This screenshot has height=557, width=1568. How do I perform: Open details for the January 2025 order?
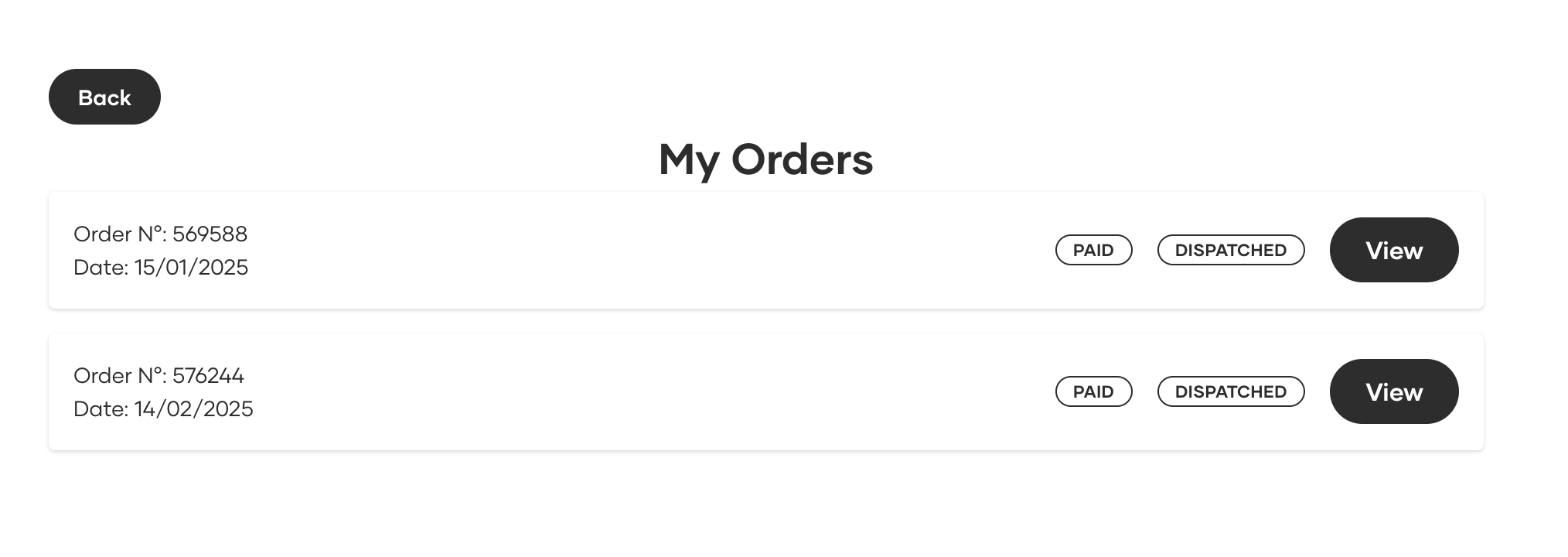tap(1393, 250)
